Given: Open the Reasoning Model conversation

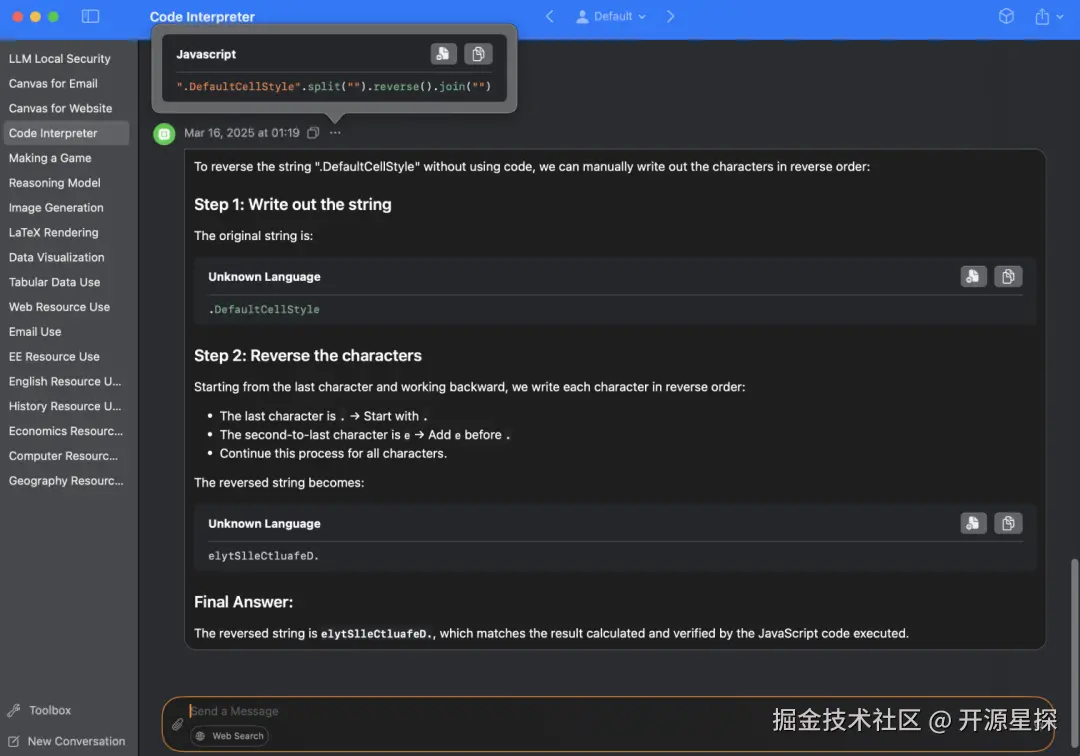Looking at the screenshot, I should coord(66,182).
